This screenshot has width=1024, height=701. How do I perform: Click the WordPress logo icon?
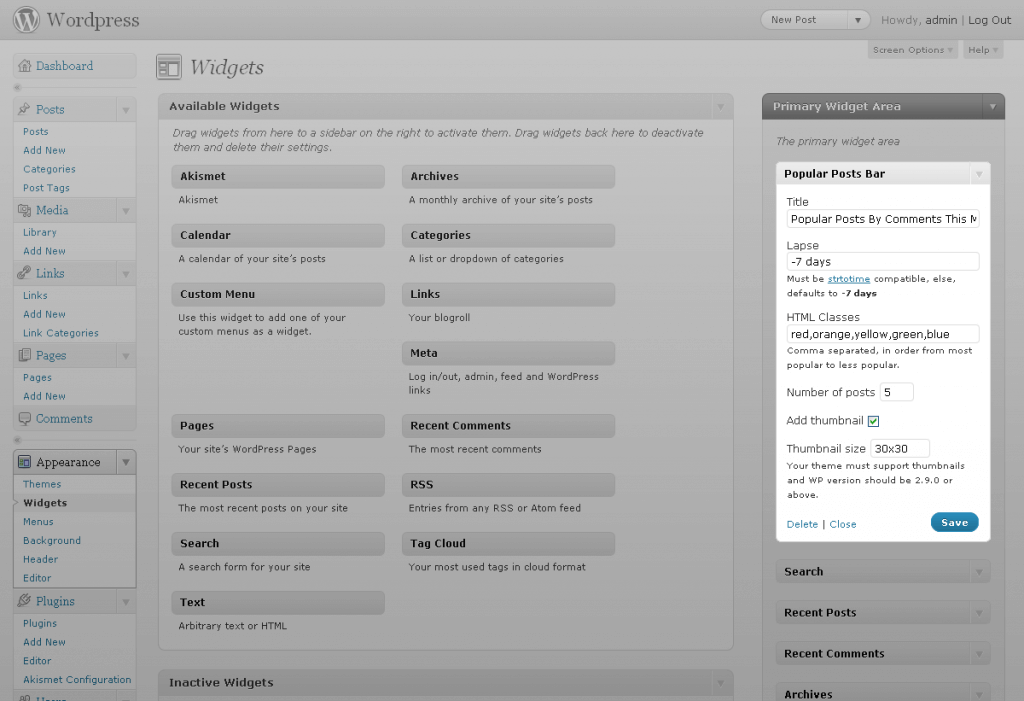pyautogui.click(x=27, y=20)
